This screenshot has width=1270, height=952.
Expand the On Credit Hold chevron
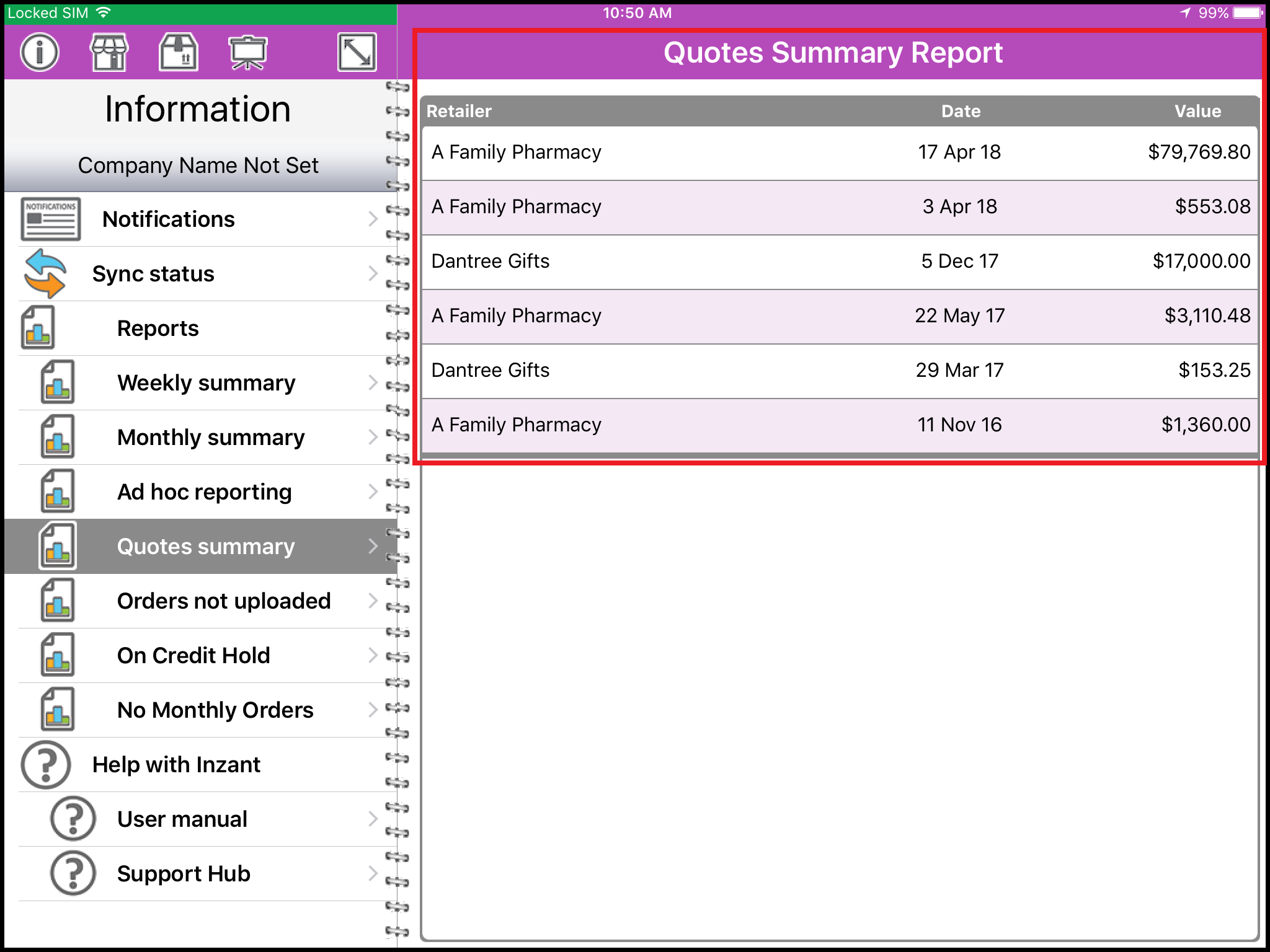point(373,655)
